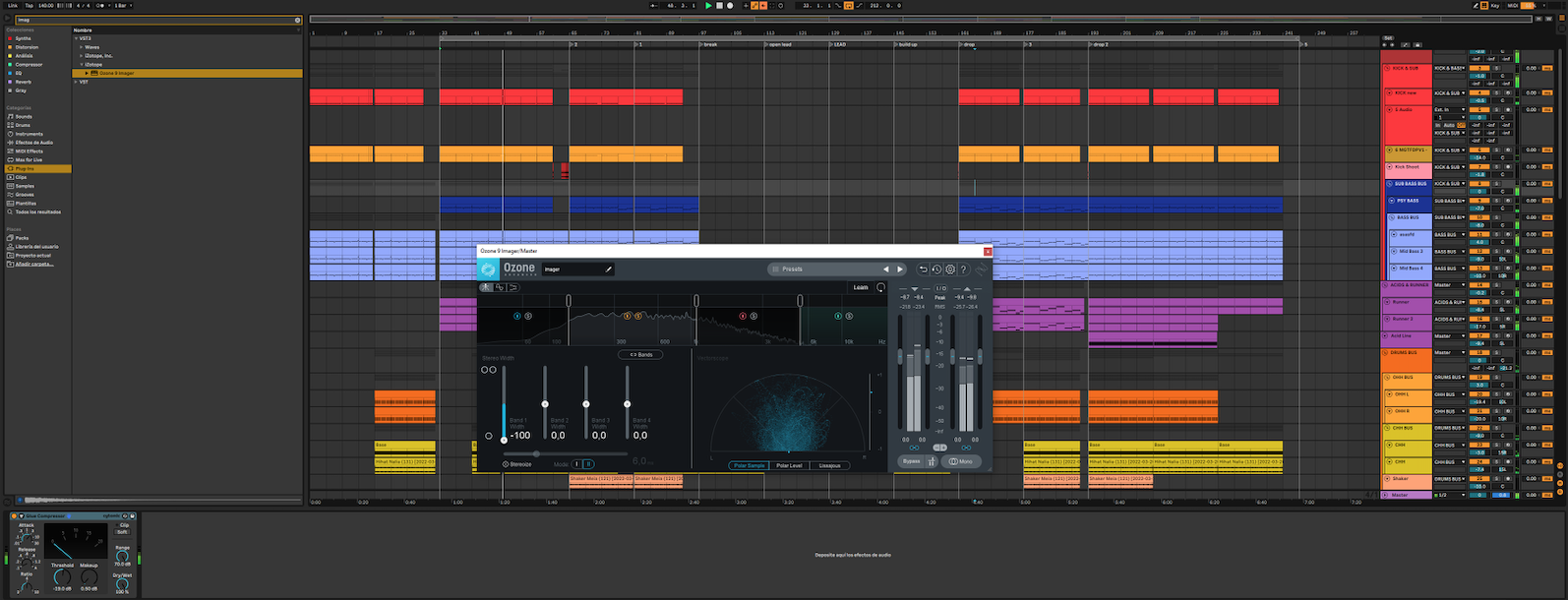Toggle band 3 power in Ozone spectrum
This screenshot has height=600, width=1568.
[x=743, y=316]
